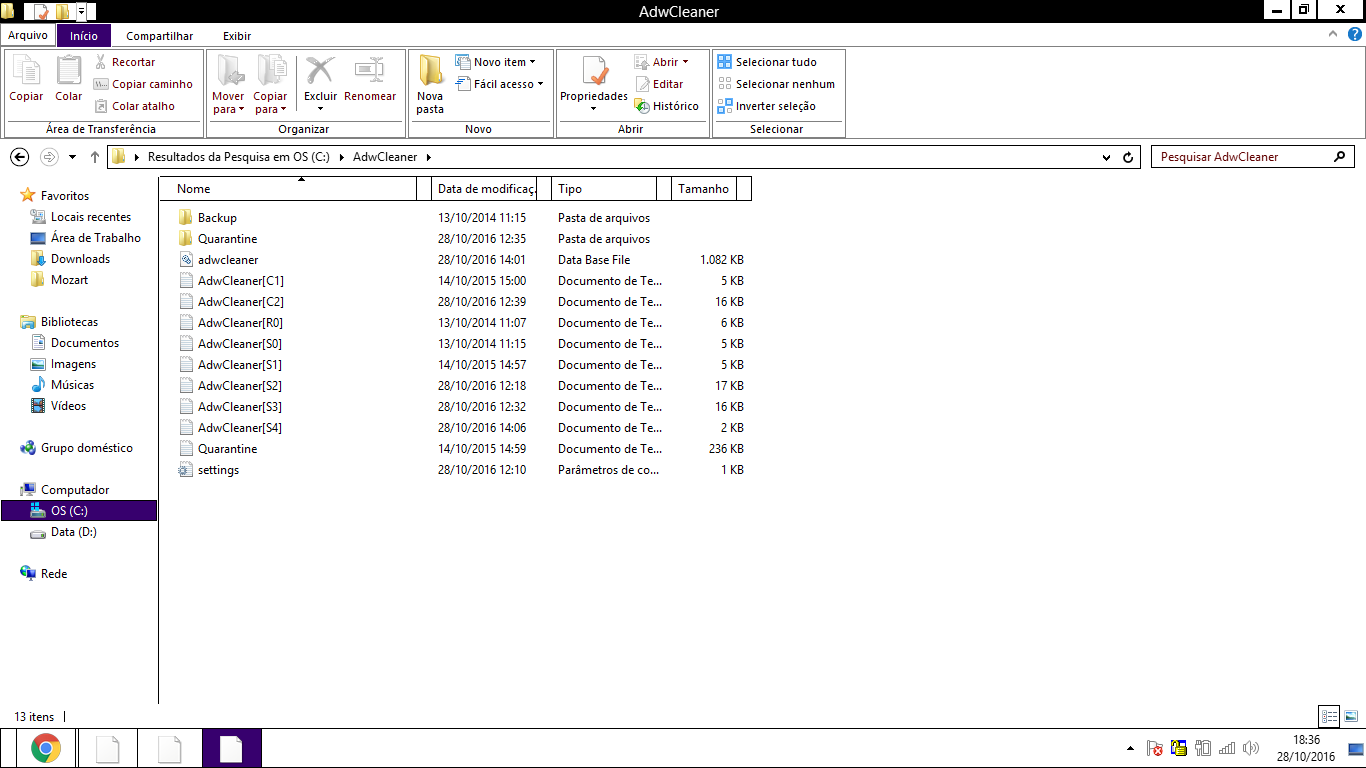The width and height of the screenshot is (1366, 768).
Task: Click the Up one level arrow
Action: [95, 157]
